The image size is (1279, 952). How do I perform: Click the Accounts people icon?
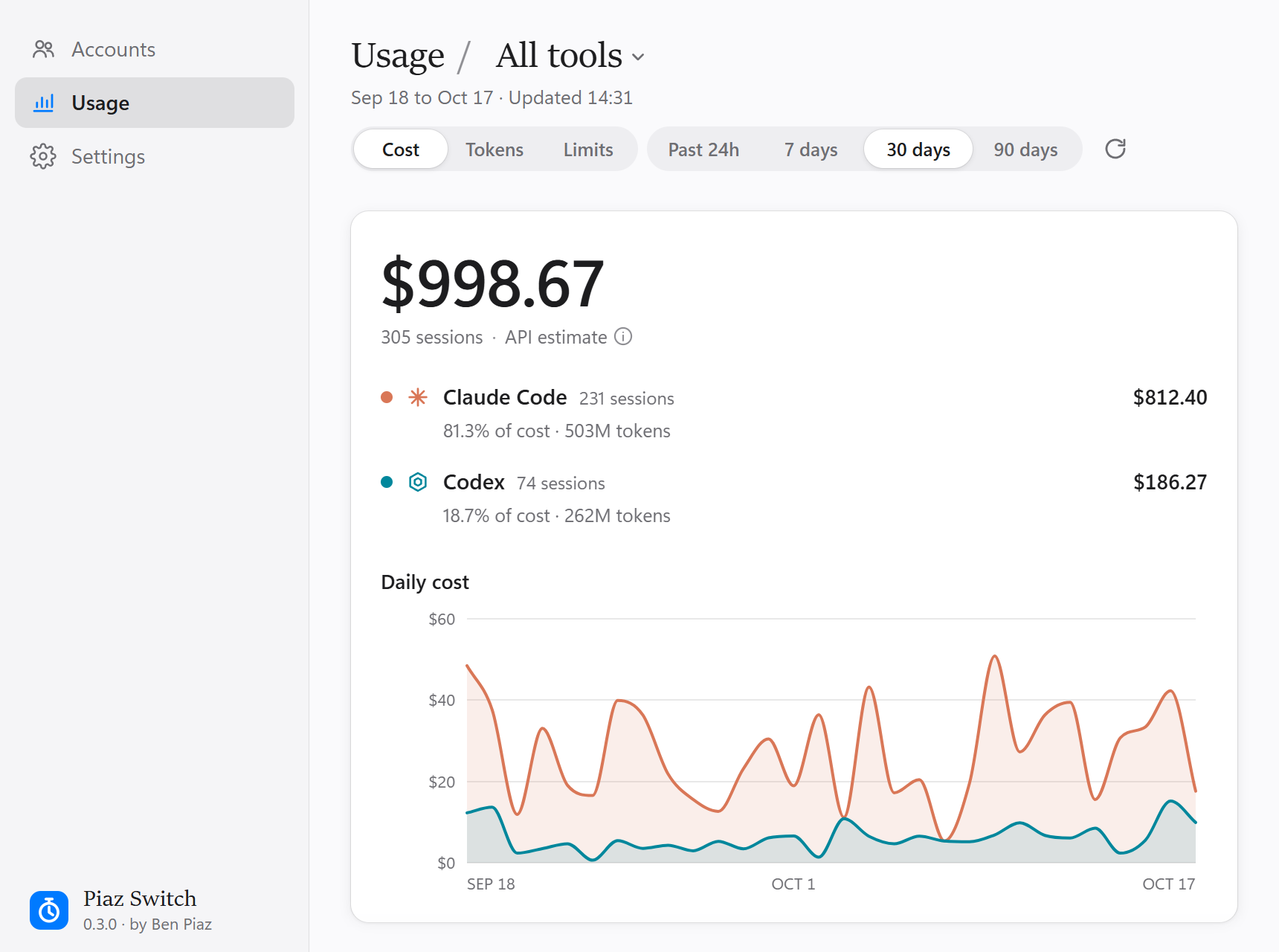point(44,49)
